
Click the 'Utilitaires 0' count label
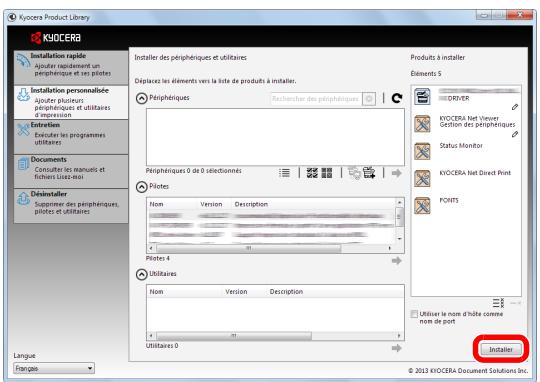(x=162, y=345)
